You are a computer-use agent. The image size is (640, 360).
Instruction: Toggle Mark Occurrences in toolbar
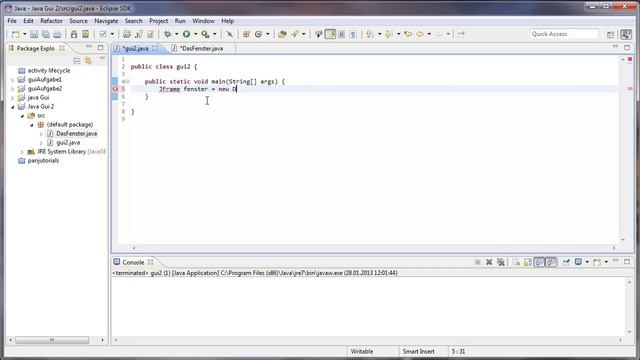(x=330, y=34)
